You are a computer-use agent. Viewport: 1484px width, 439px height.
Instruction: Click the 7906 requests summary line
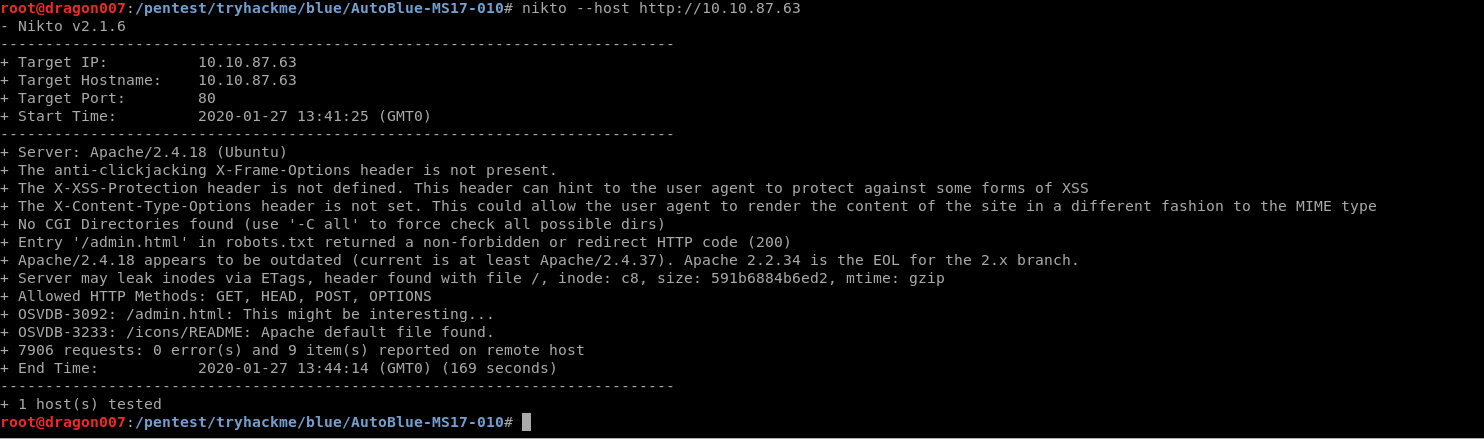[292, 350]
